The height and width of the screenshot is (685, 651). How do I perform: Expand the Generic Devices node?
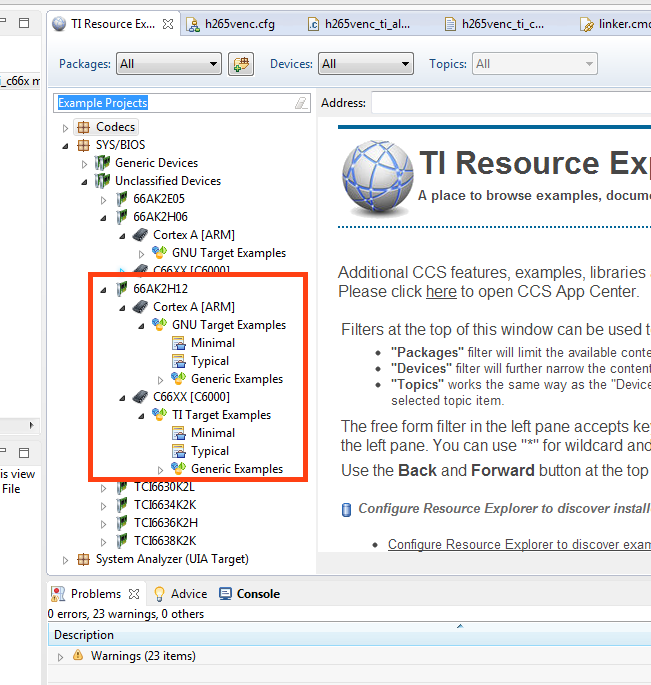[84, 164]
